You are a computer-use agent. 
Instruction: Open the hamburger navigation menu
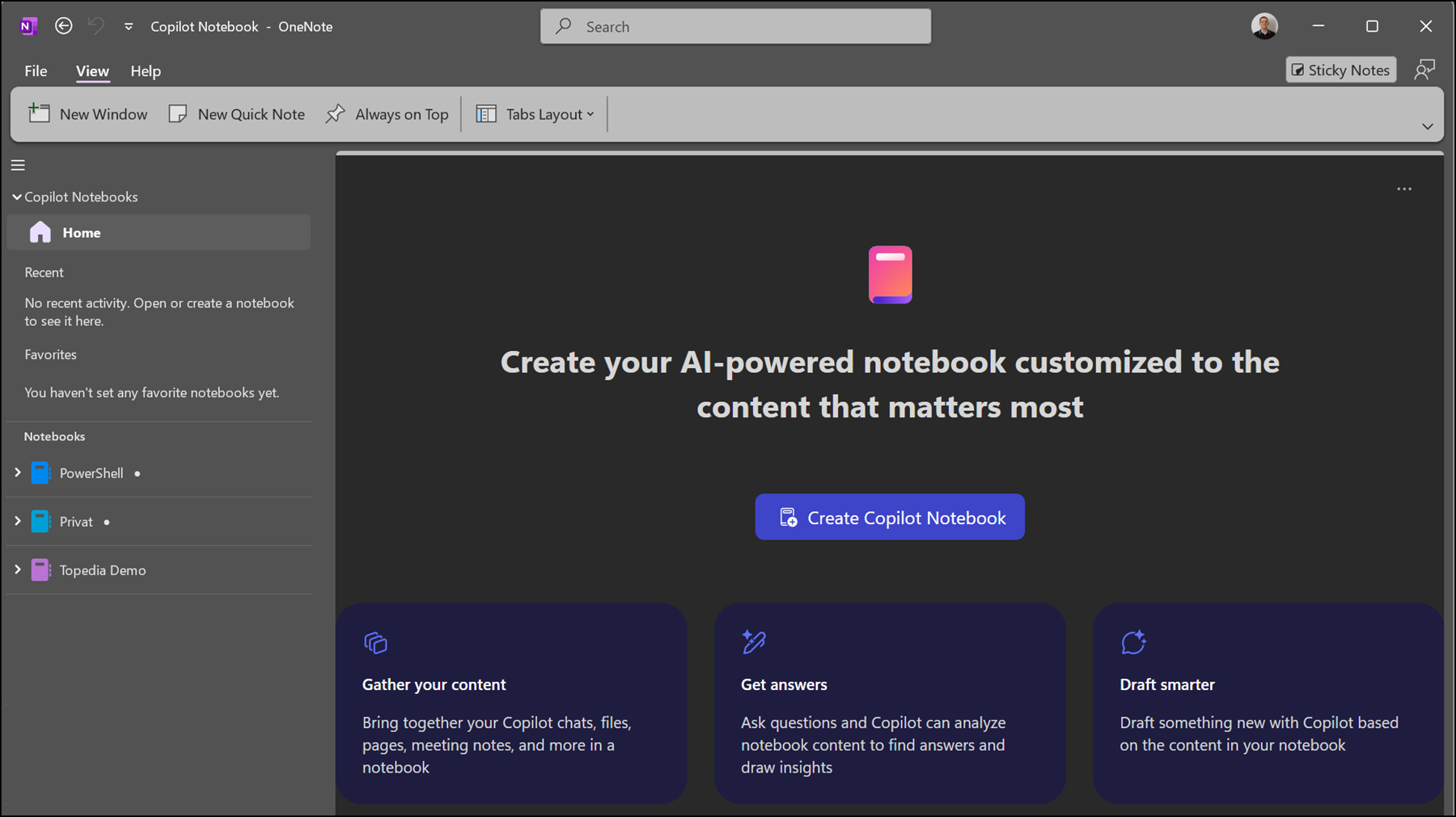pos(17,164)
